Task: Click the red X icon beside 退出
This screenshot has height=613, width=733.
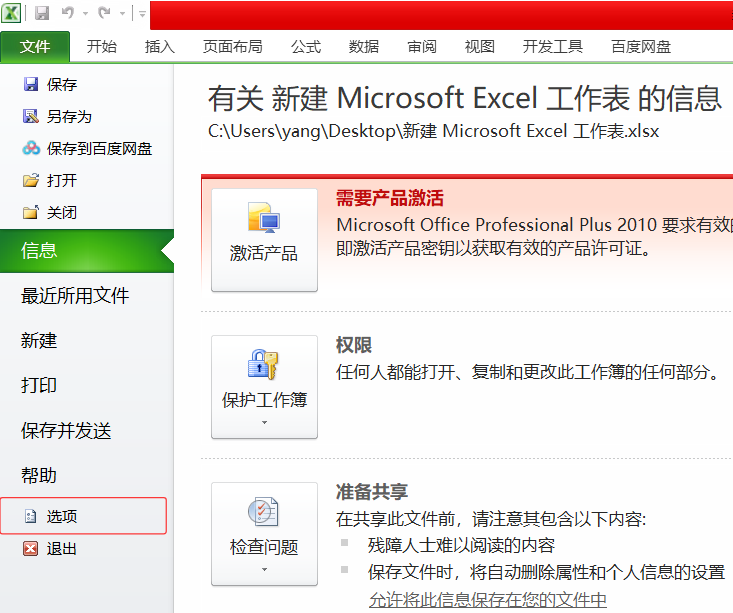Action: [30, 548]
